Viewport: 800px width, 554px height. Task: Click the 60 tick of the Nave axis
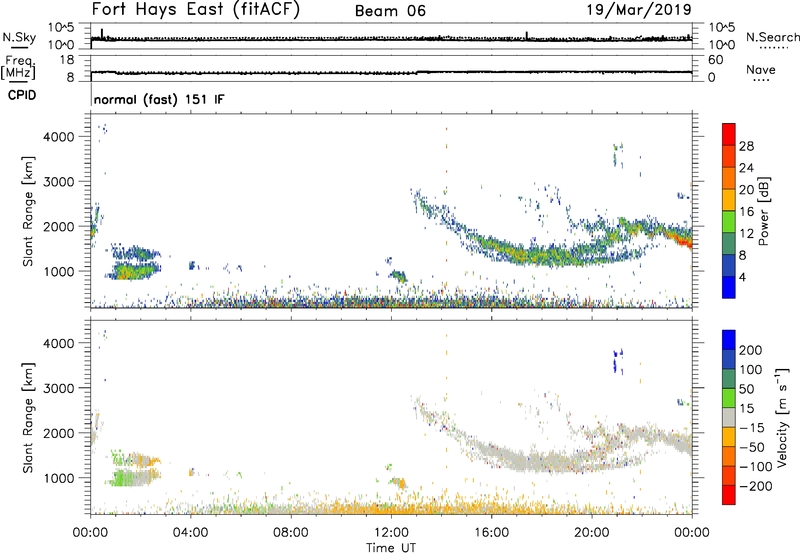(x=715, y=60)
